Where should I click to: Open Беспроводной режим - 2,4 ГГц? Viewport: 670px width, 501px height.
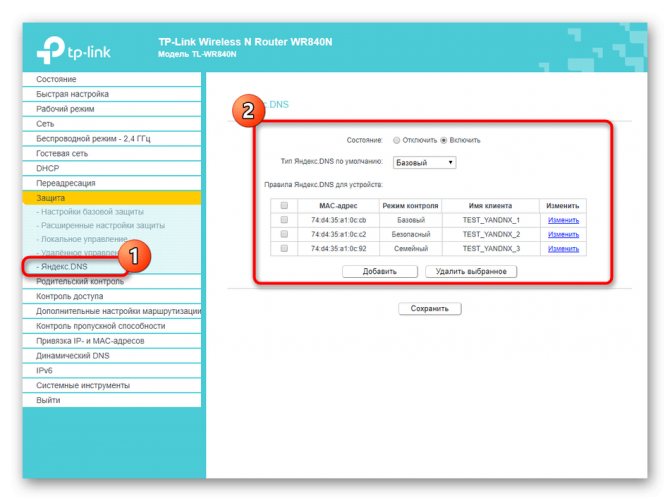tap(112, 139)
